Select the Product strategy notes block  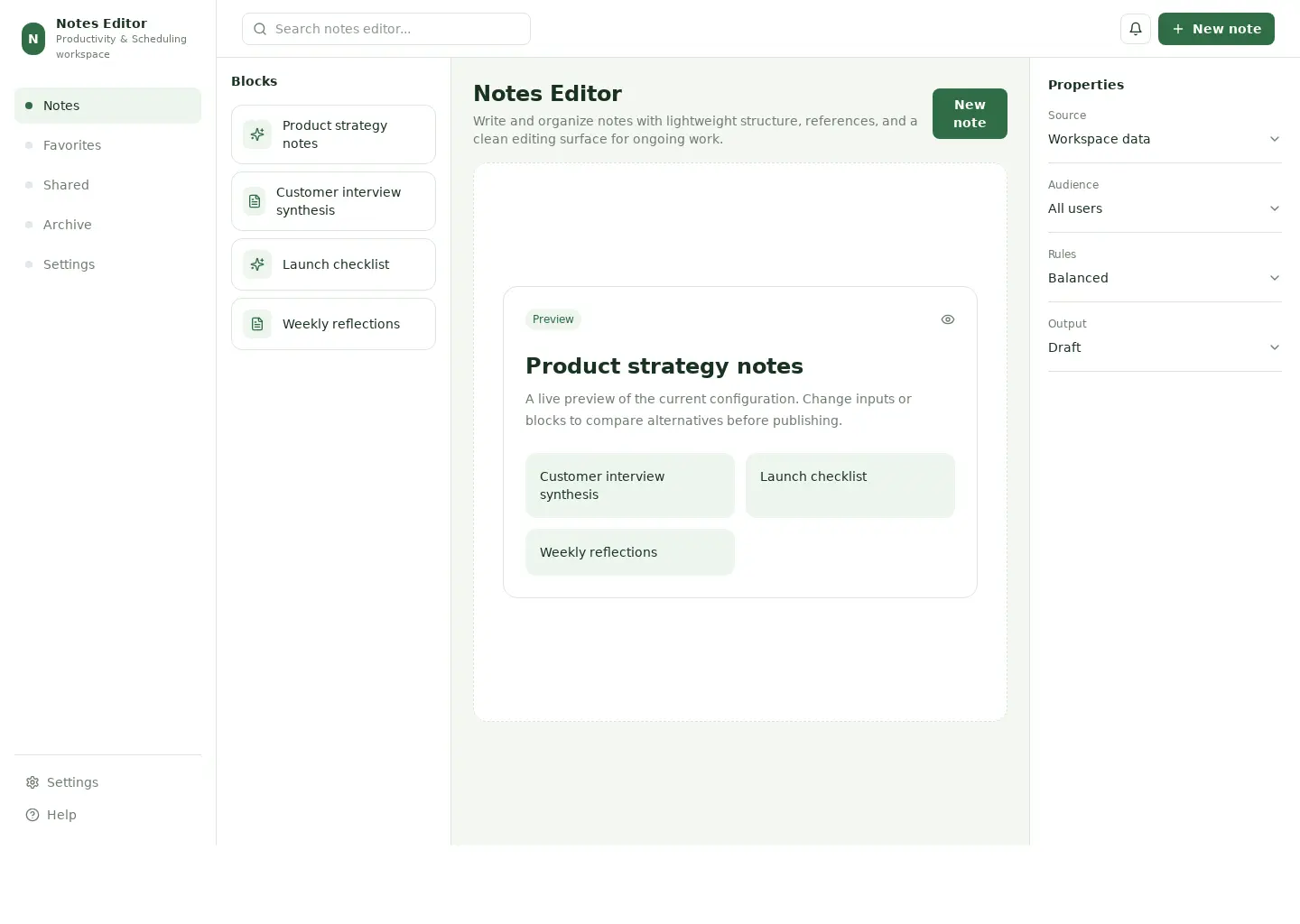click(333, 134)
